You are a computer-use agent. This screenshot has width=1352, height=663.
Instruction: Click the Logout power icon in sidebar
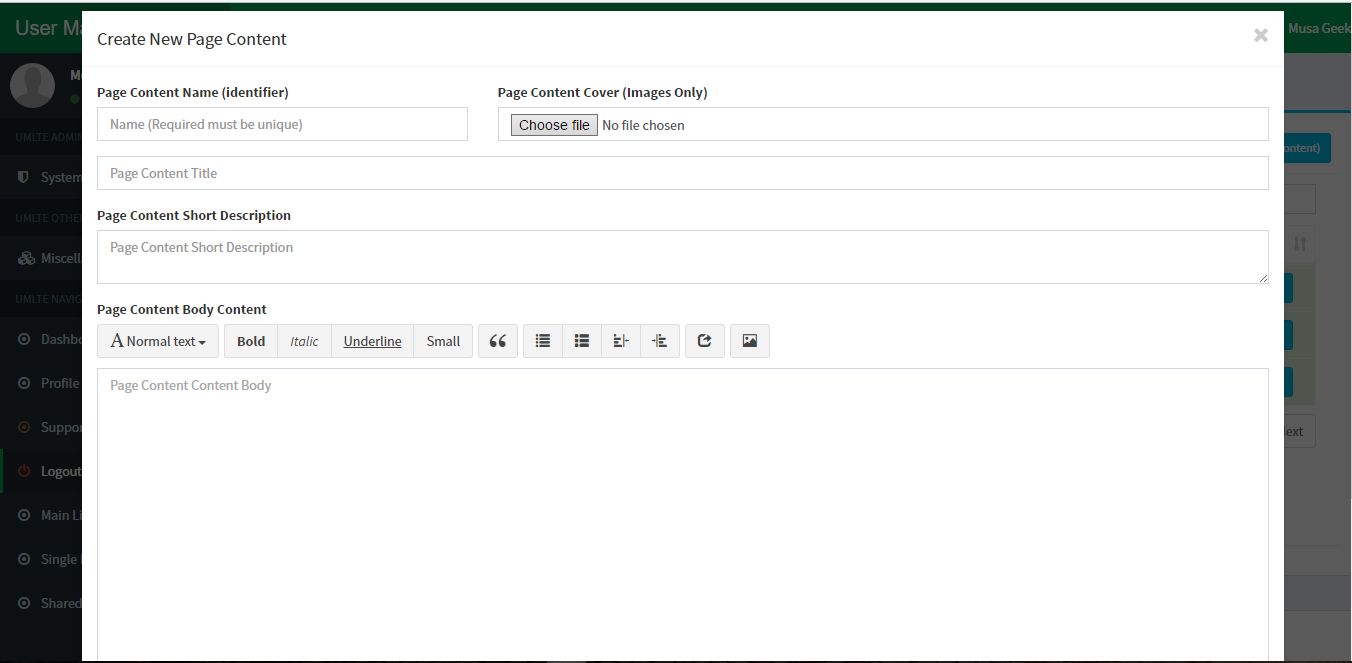(24, 471)
